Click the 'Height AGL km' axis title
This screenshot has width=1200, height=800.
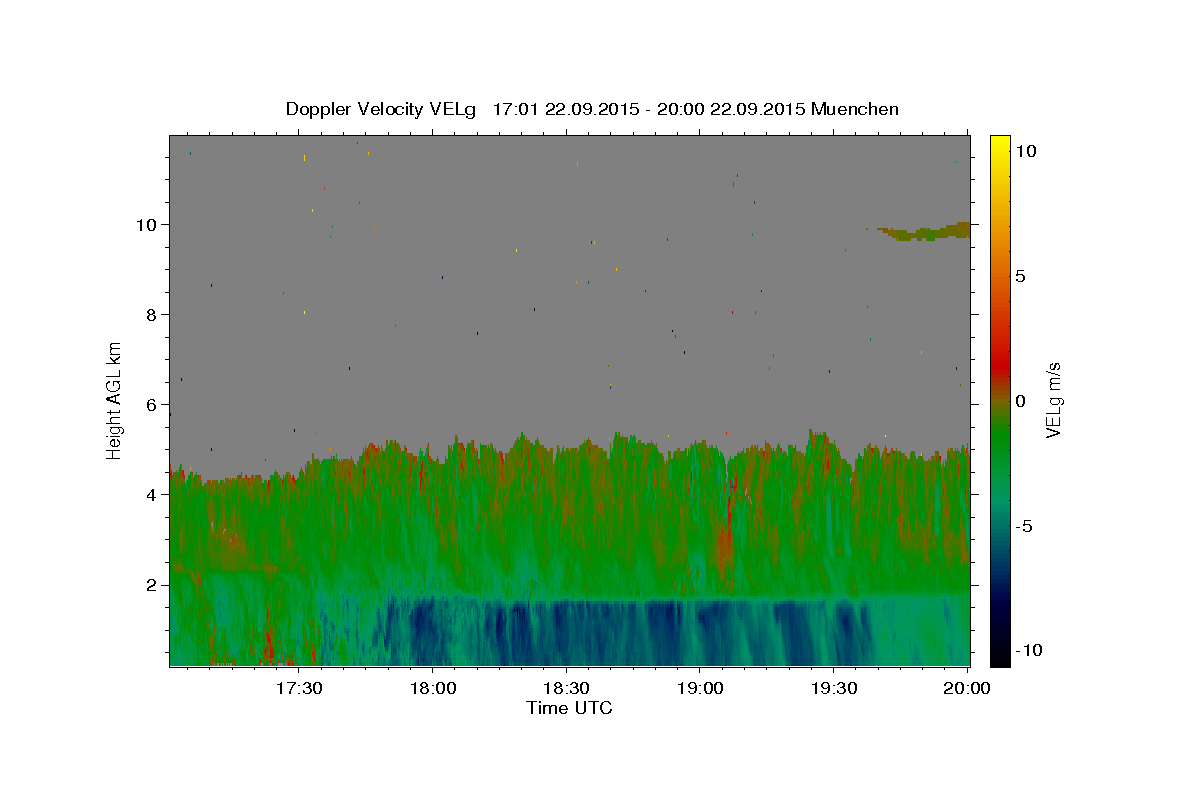(115, 400)
